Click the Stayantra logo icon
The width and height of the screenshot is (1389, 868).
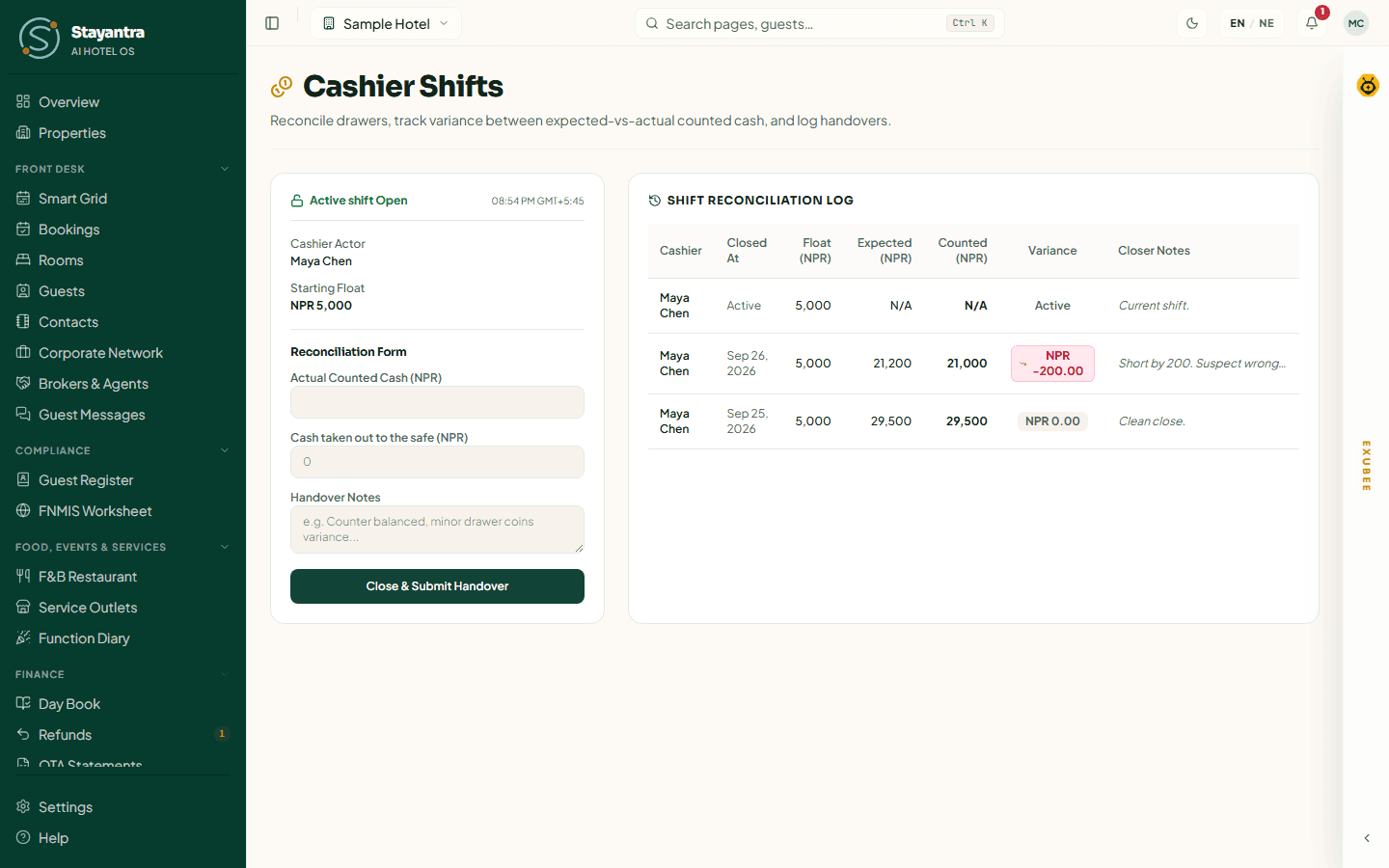pos(40,39)
